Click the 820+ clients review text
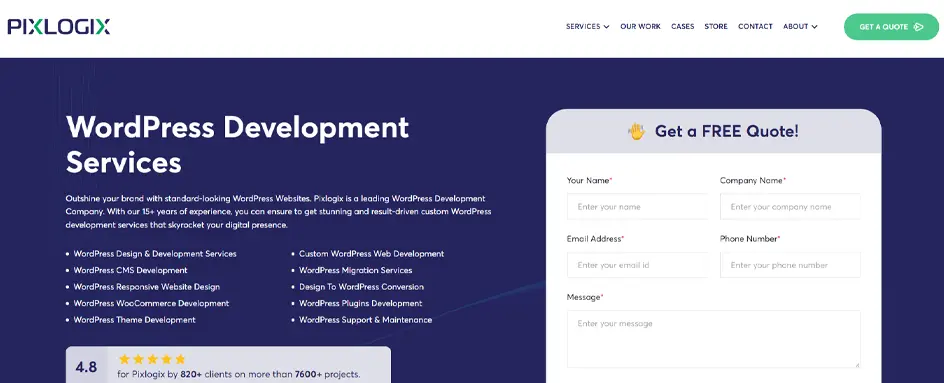Screen dimensions: 944x383 click(x=238, y=375)
